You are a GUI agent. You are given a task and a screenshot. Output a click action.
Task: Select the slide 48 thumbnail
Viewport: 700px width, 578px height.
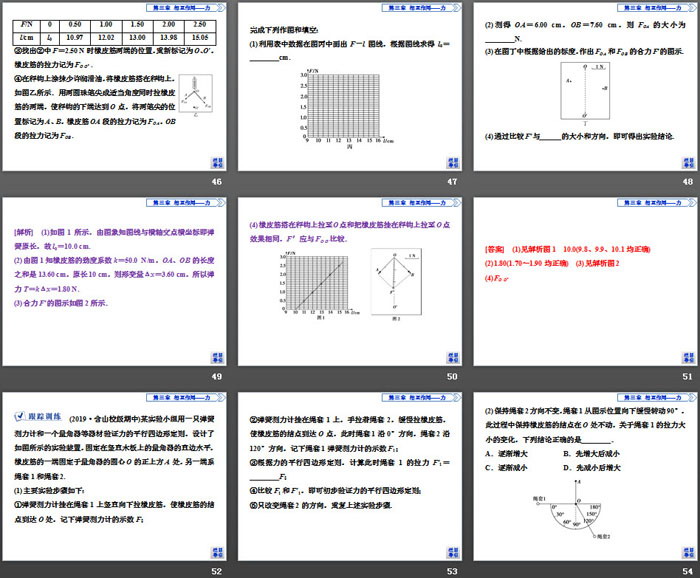585,87
